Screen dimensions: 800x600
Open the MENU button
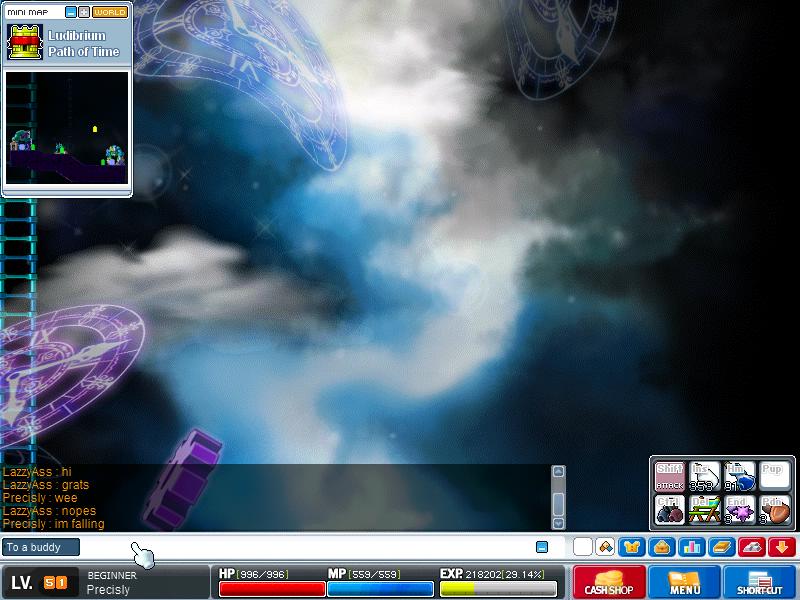tap(684, 582)
